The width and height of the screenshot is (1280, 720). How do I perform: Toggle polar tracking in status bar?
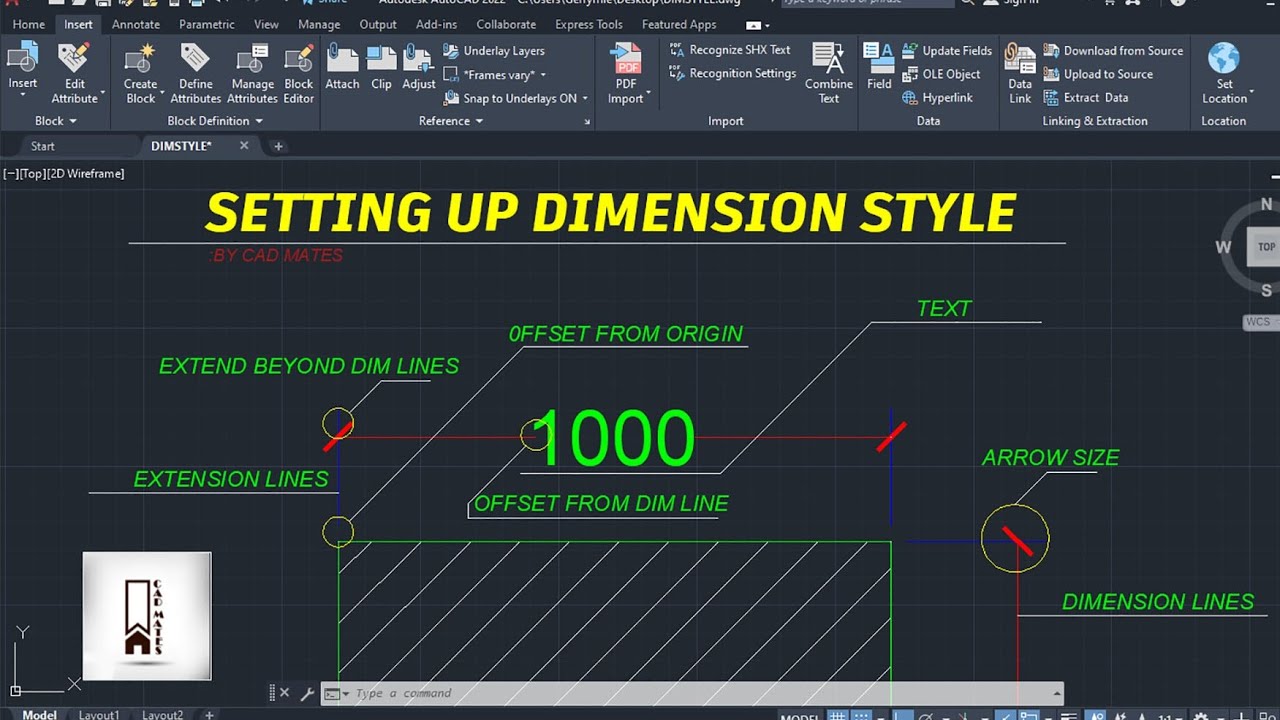927,716
